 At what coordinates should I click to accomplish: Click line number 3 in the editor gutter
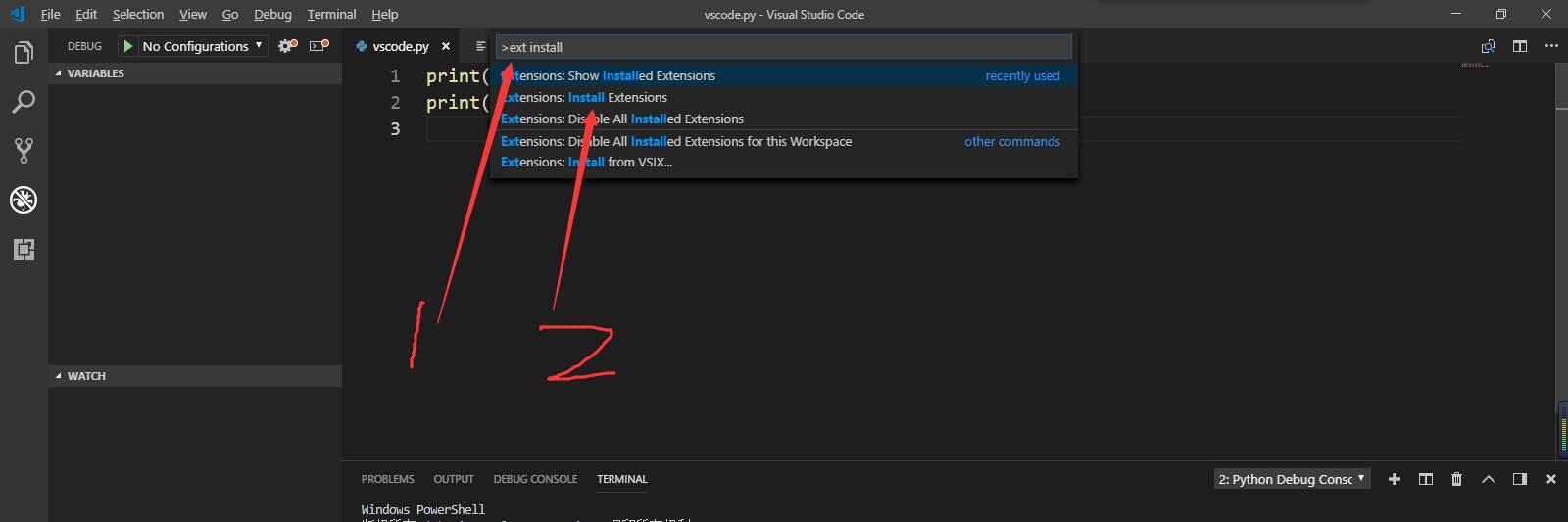395,128
